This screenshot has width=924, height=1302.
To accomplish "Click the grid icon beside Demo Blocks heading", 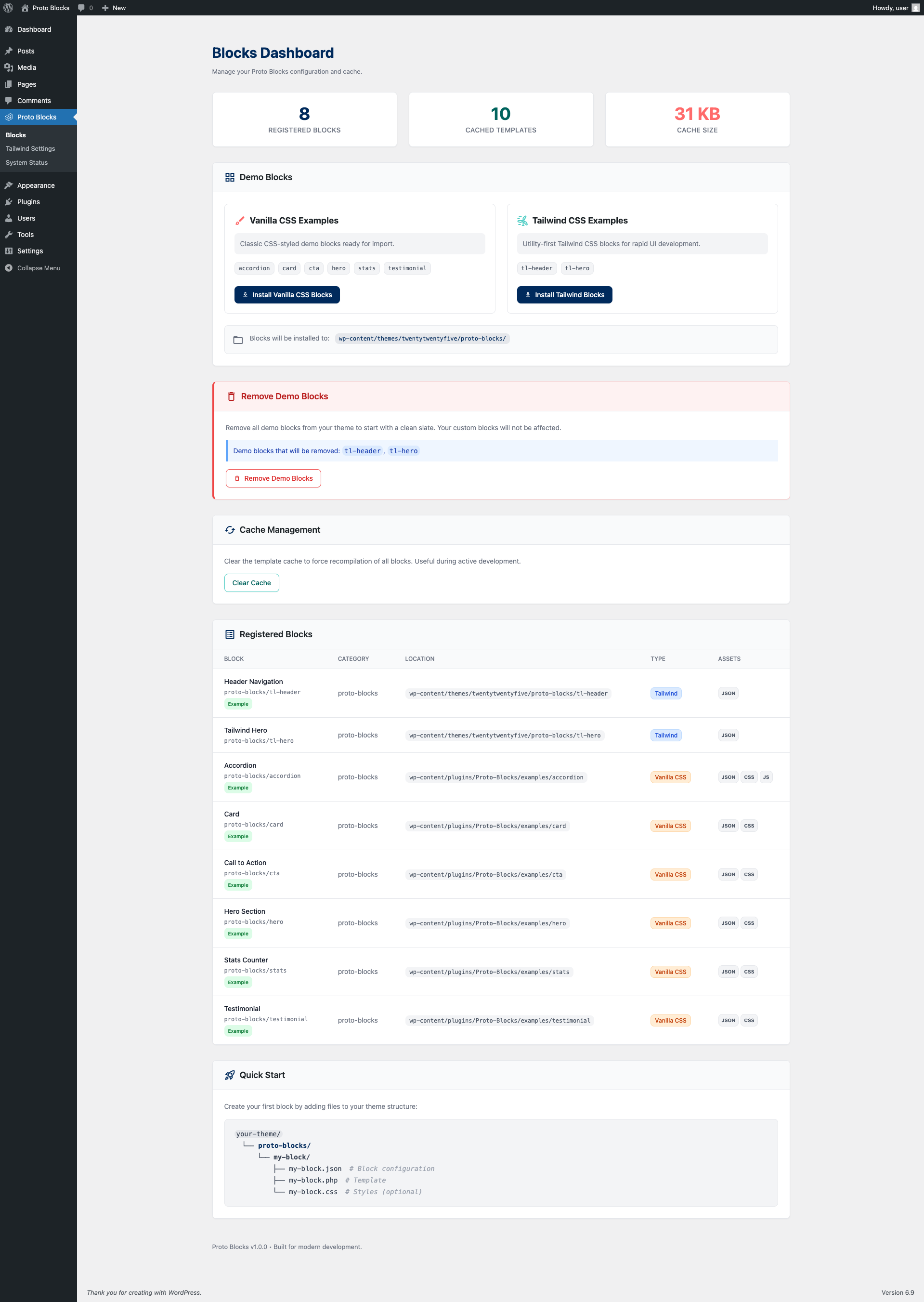I will click(x=230, y=178).
